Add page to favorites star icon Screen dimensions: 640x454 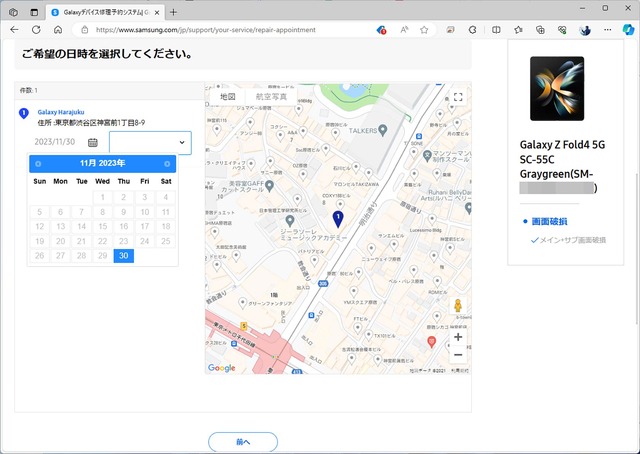coord(424,30)
